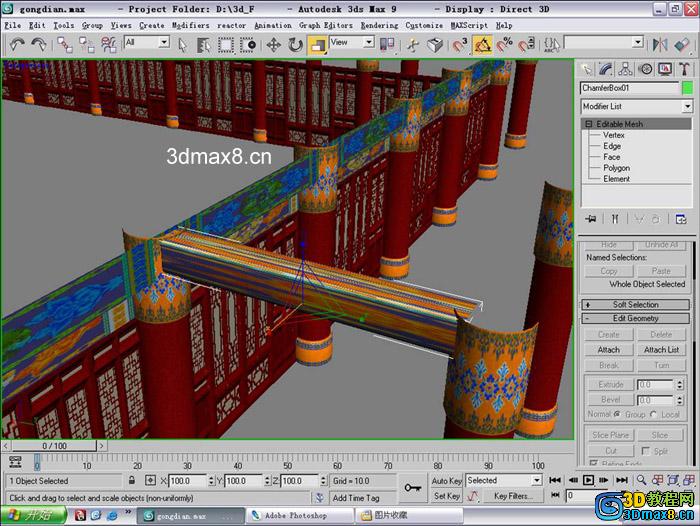
Task: Select the Unlink Selection tool
Action: pyautogui.click(x=87, y=45)
